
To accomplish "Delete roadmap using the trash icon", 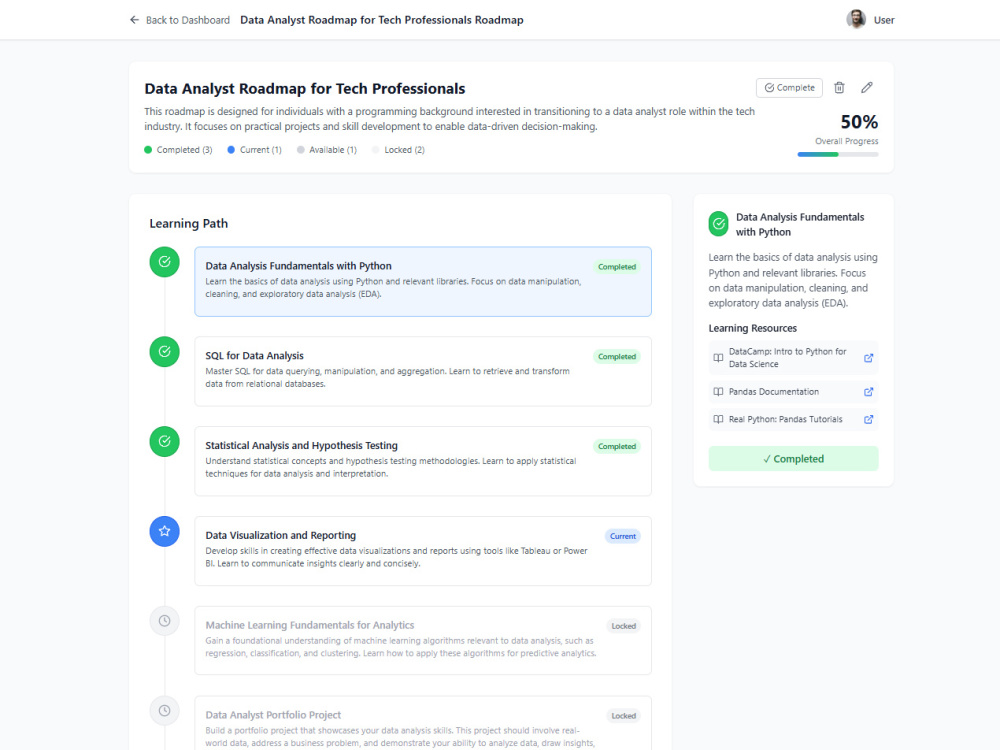I will (839, 87).
